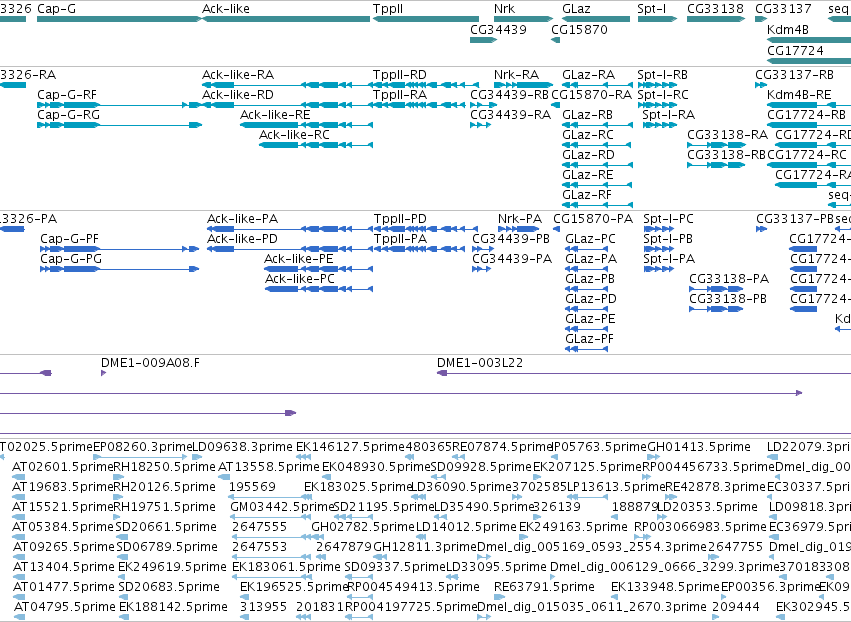Open the TppII gene label
851x622 pixels.
(x=388, y=9)
